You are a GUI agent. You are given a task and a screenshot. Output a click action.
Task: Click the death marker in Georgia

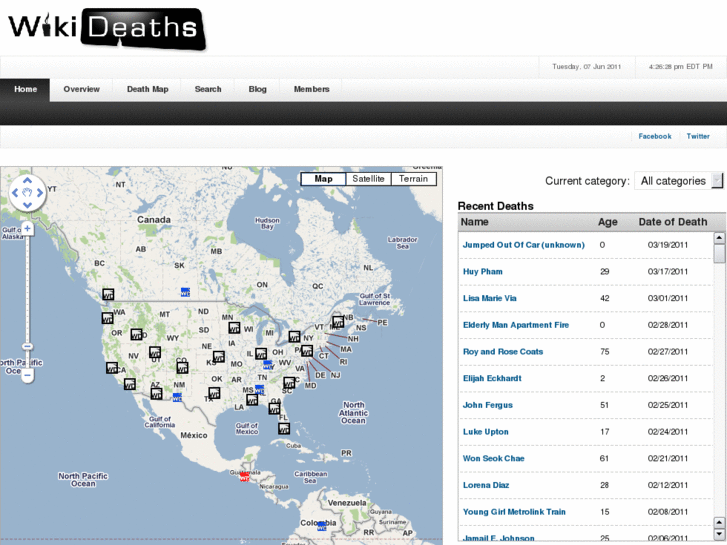[274, 409]
